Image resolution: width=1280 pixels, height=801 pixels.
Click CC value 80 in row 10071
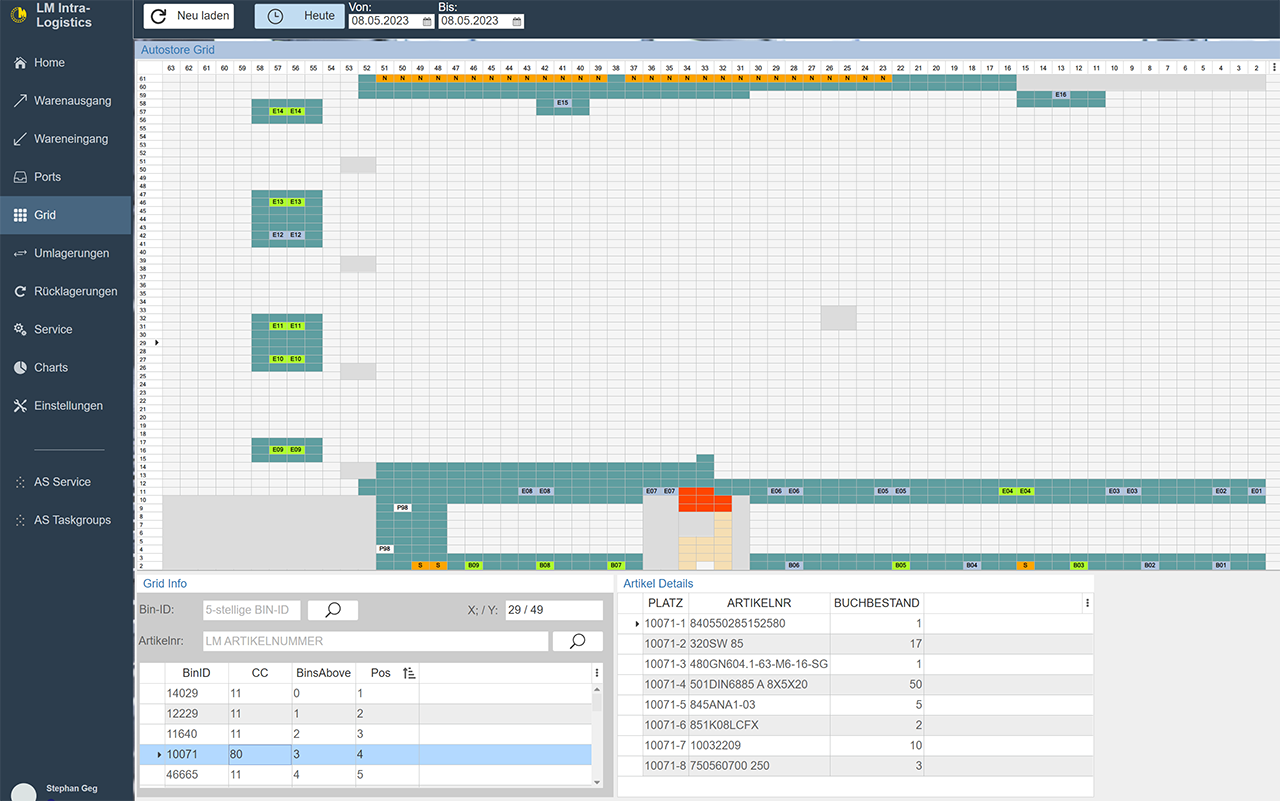coord(260,754)
